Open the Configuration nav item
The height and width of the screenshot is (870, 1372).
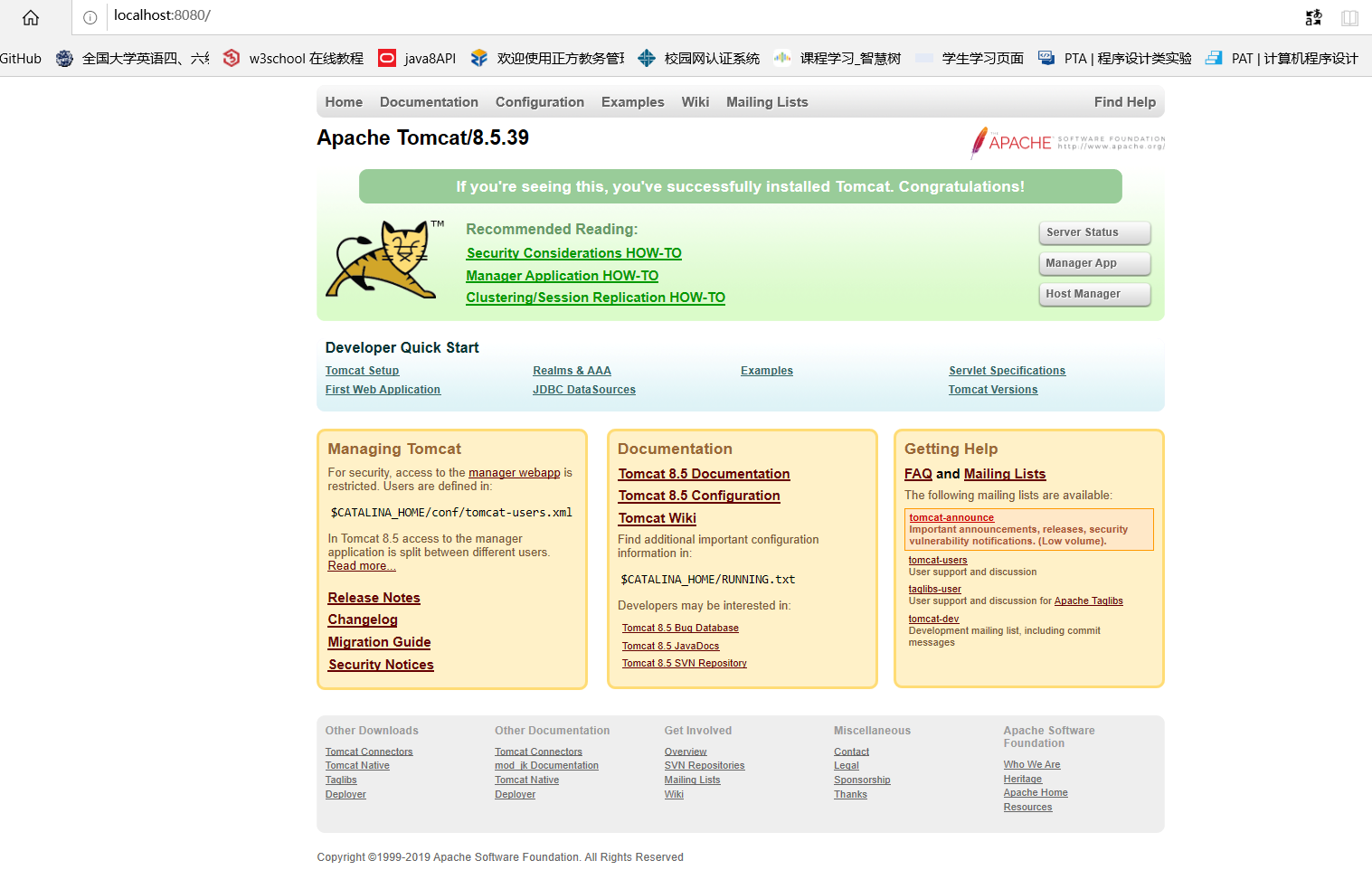pos(540,102)
